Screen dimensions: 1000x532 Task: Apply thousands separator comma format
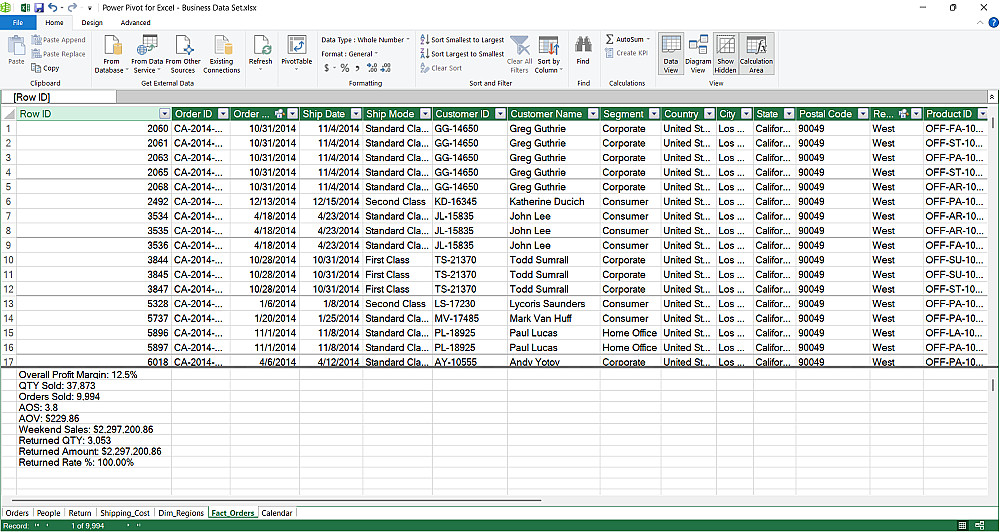click(357, 68)
